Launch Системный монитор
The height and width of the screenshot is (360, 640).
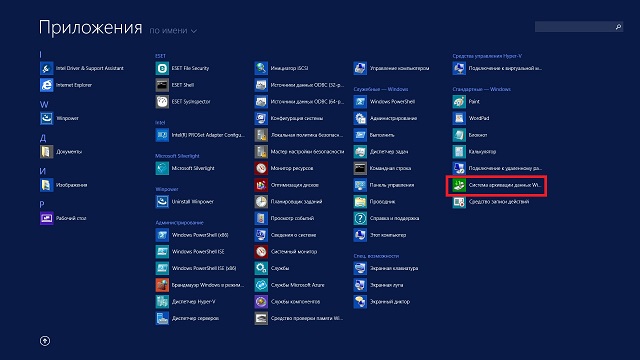[286, 251]
